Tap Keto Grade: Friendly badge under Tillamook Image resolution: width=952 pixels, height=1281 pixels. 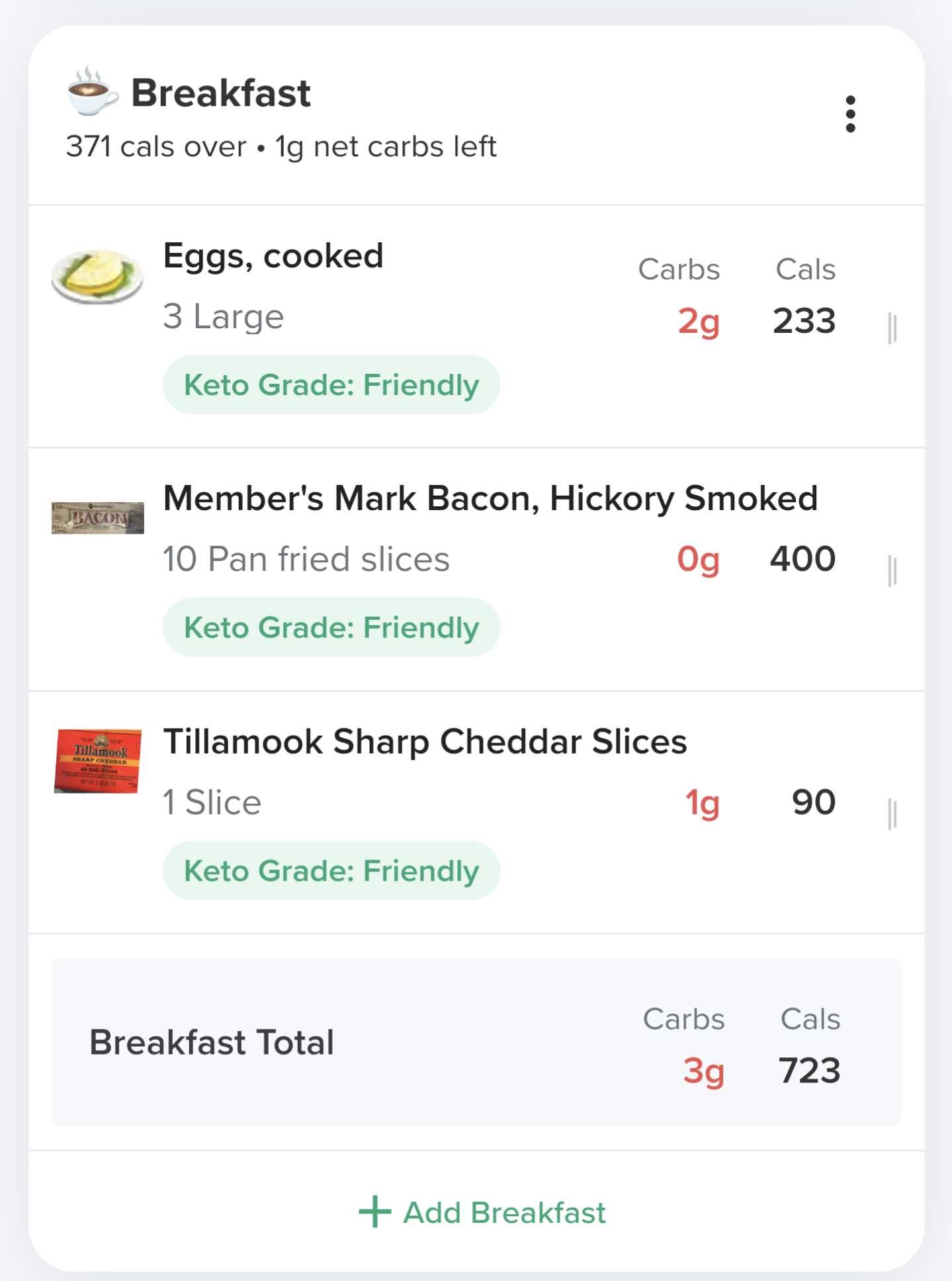[331, 870]
